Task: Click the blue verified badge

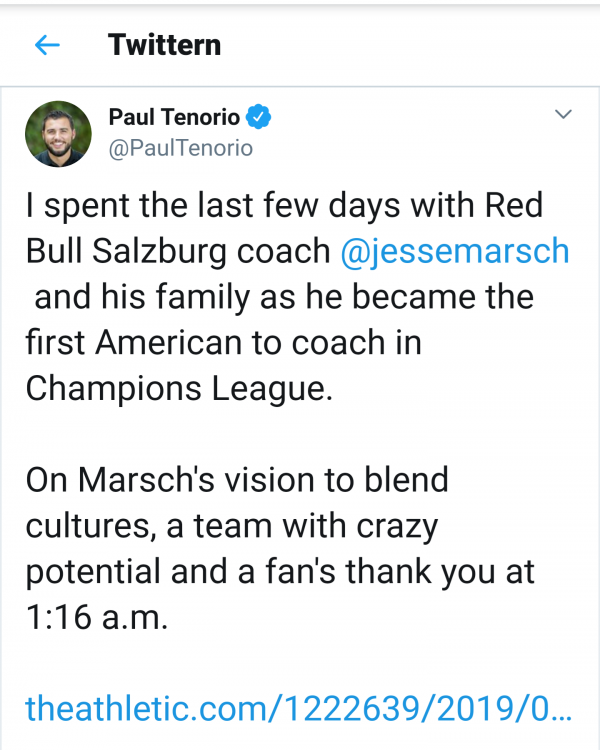Action: click(258, 117)
